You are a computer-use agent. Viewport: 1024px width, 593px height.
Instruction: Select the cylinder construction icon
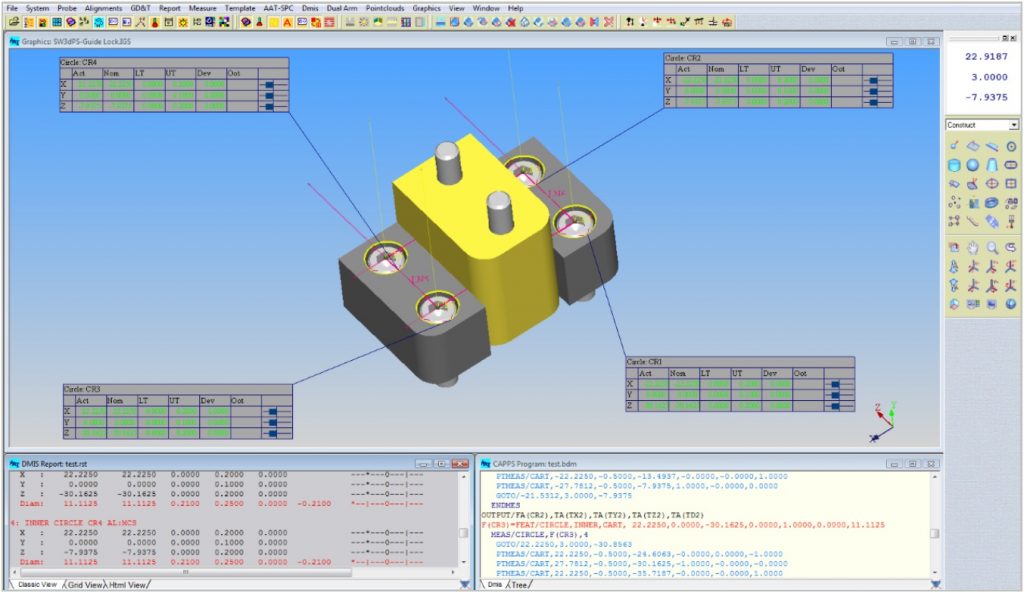[x=954, y=165]
